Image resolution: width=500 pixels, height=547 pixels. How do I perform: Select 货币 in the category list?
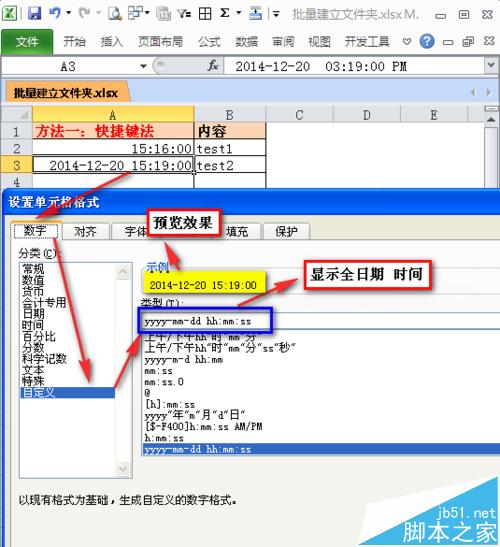point(33,291)
